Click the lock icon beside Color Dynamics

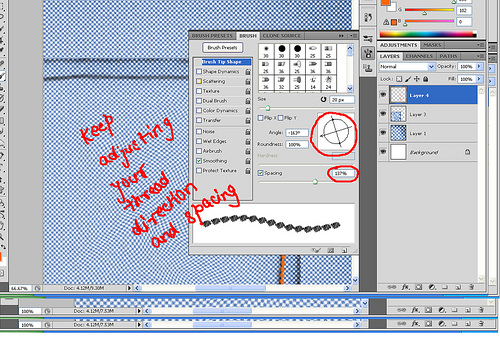coord(248,110)
